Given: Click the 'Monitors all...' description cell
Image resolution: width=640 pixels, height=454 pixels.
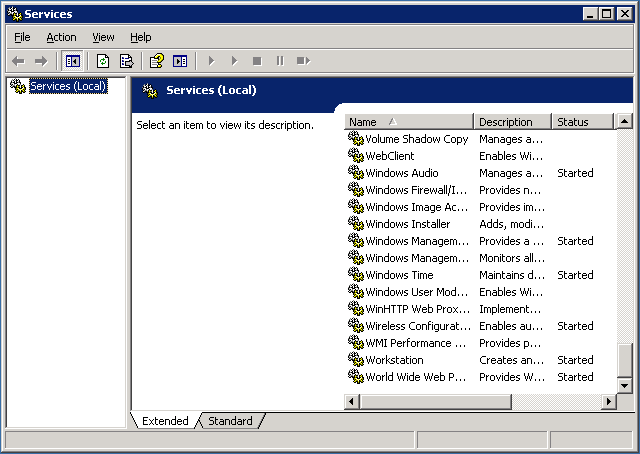Looking at the screenshot, I should [512, 258].
